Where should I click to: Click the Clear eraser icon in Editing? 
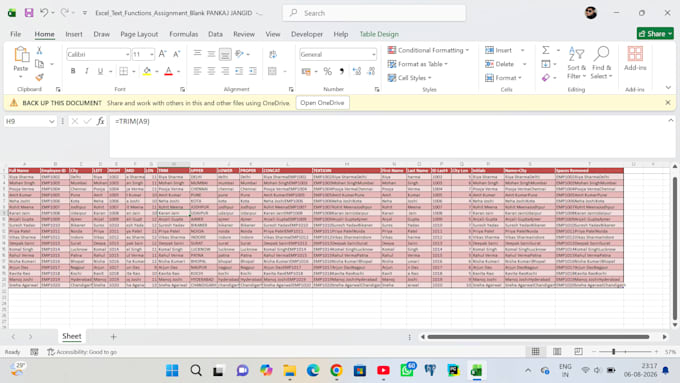click(x=546, y=78)
